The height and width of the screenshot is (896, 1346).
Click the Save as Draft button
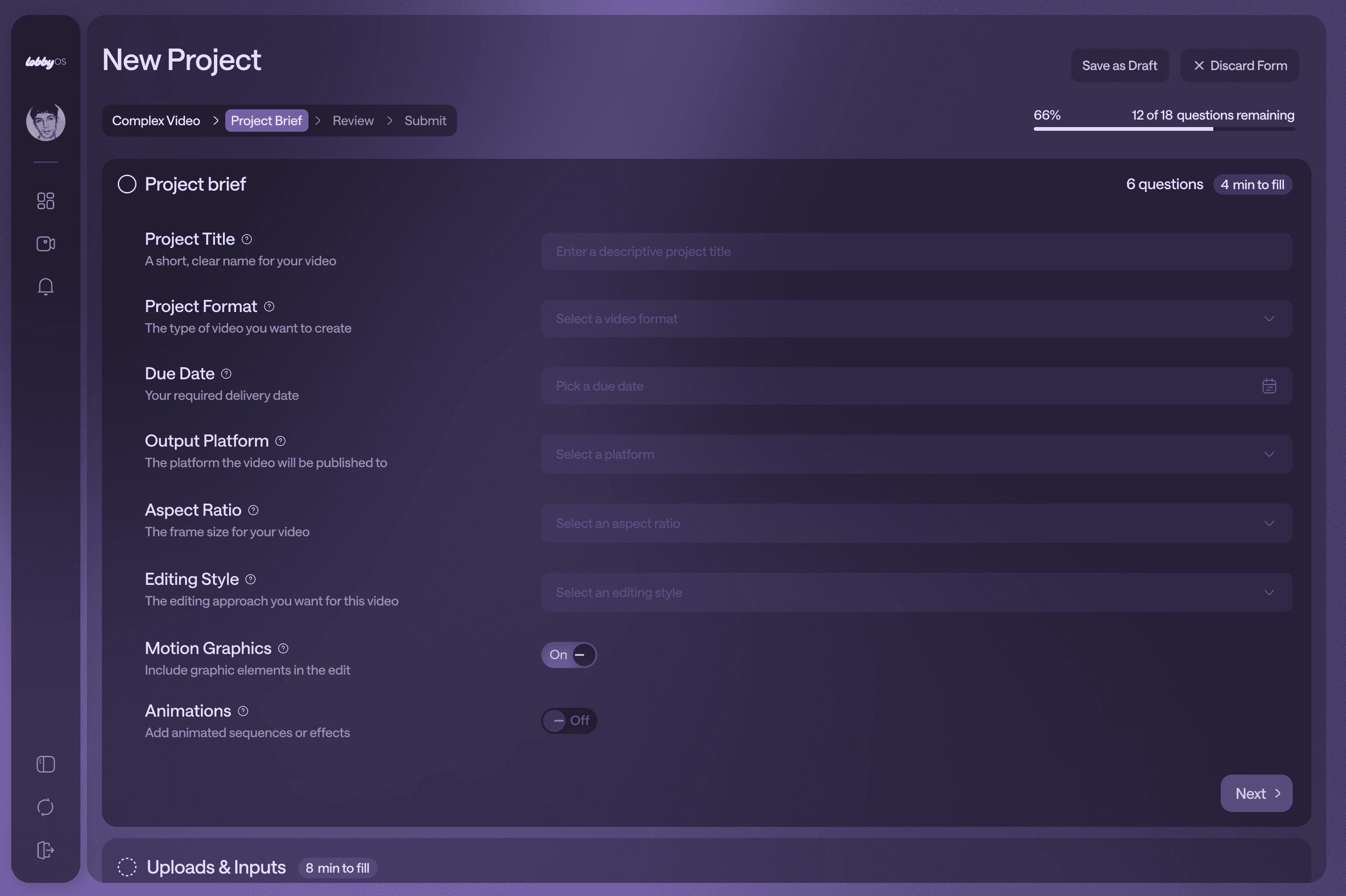coord(1119,66)
